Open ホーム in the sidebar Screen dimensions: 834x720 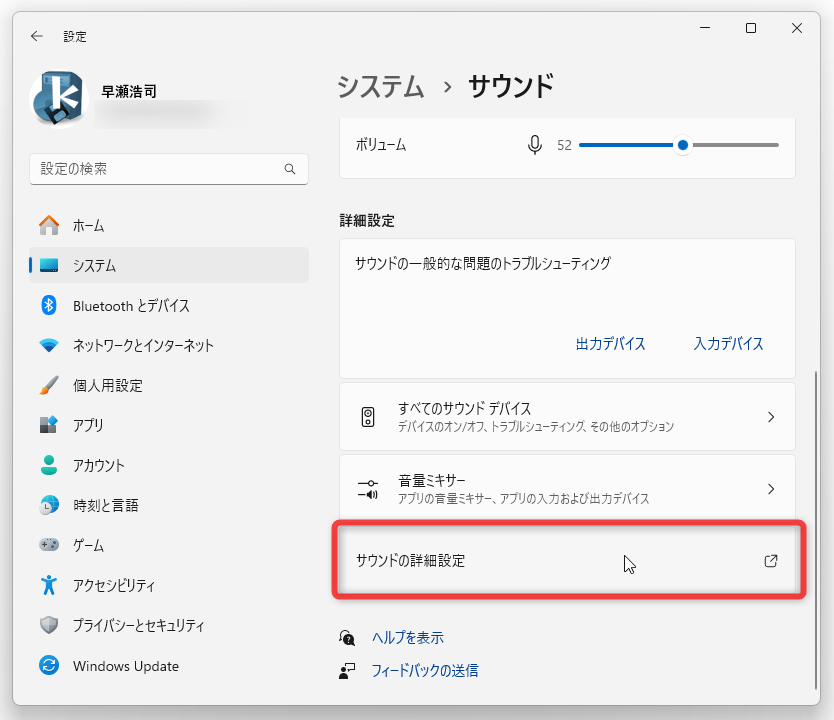pyautogui.click(x=169, y=225)
